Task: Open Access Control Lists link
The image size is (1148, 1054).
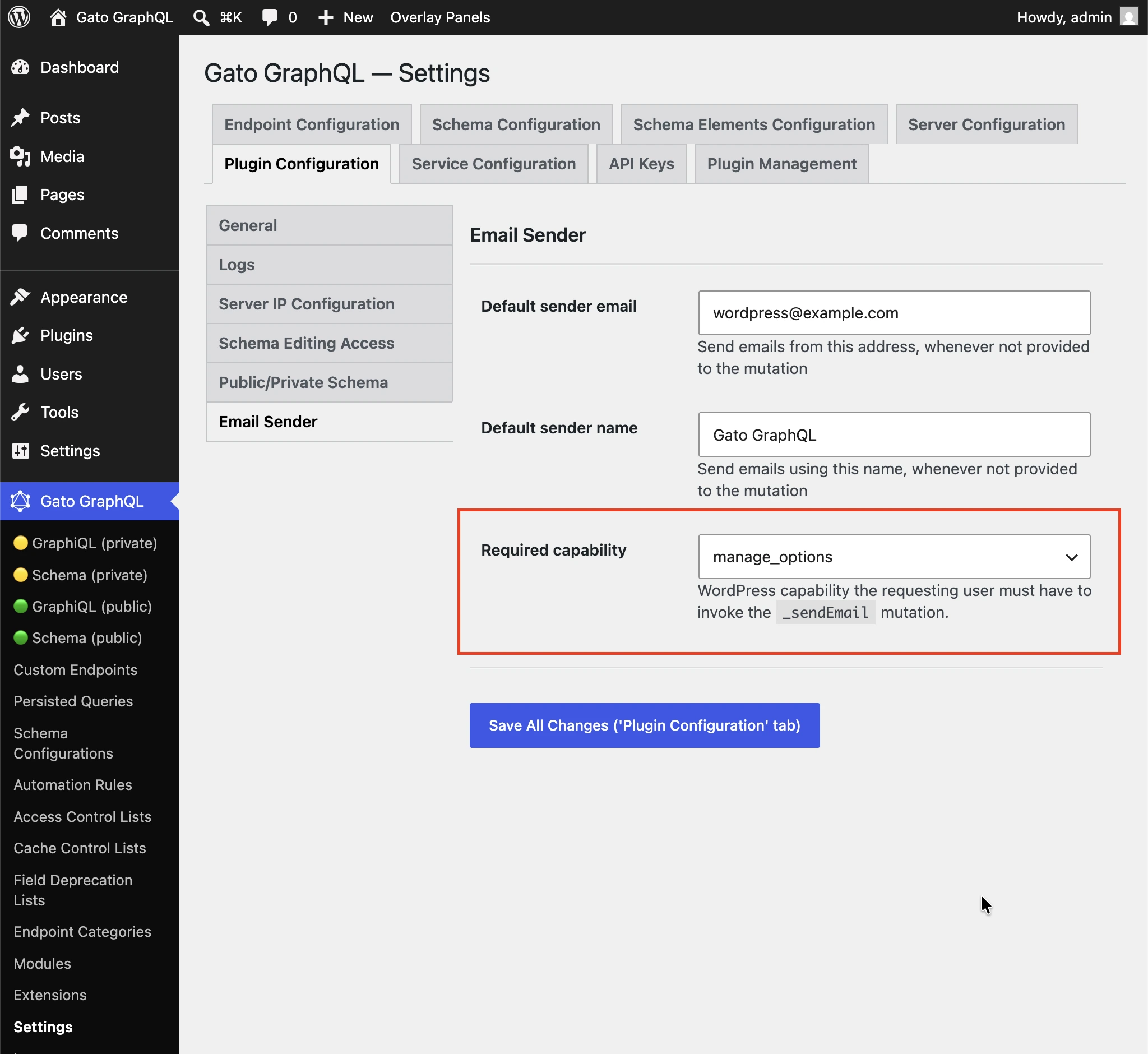Action: (82, 817)
